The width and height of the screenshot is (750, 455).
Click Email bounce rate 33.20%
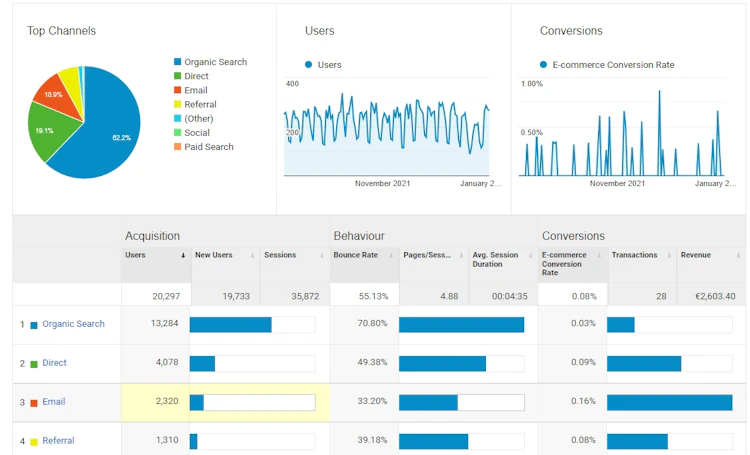[372, 401]
